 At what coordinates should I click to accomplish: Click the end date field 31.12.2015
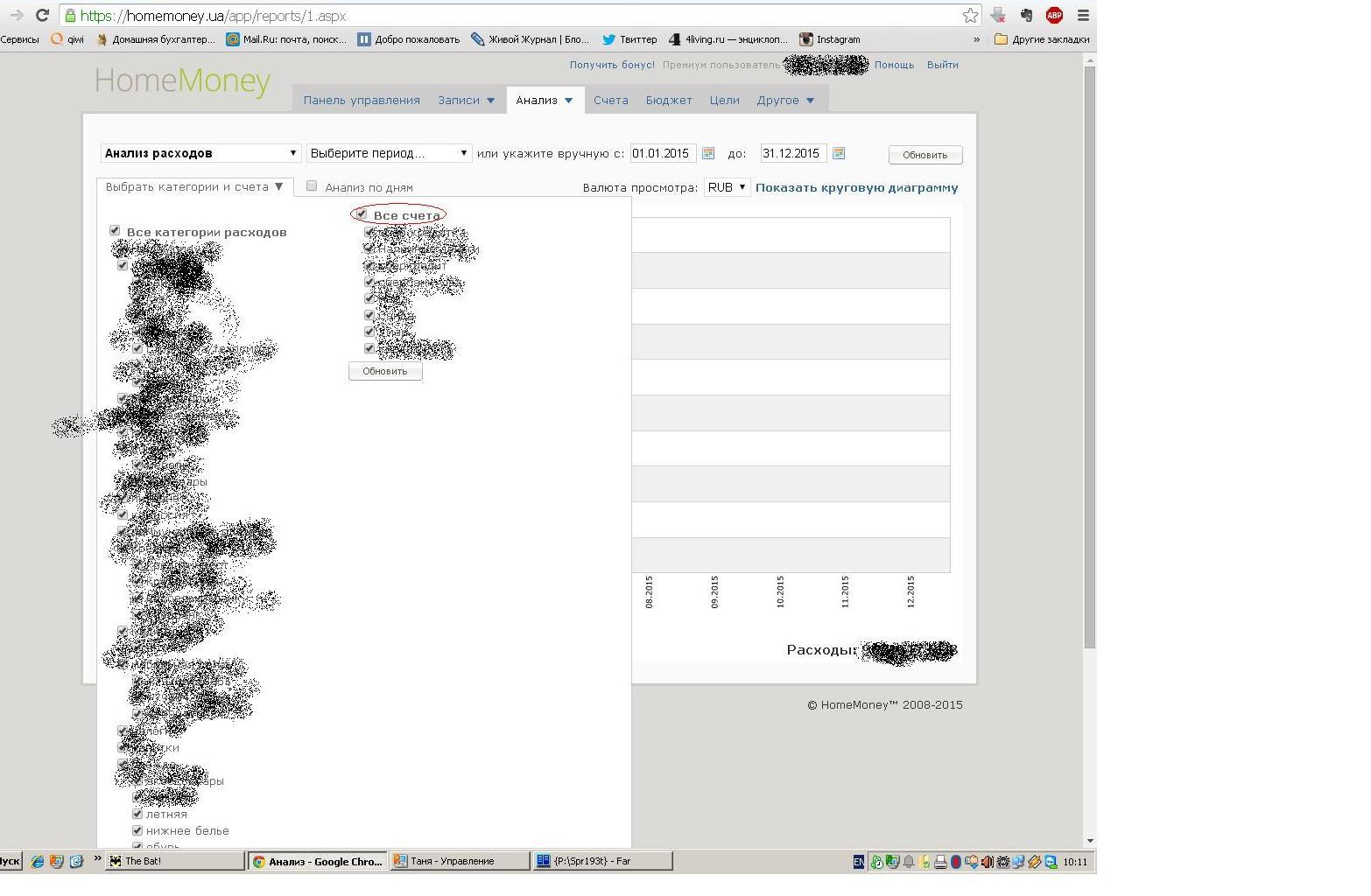click(x=793, y=153)
